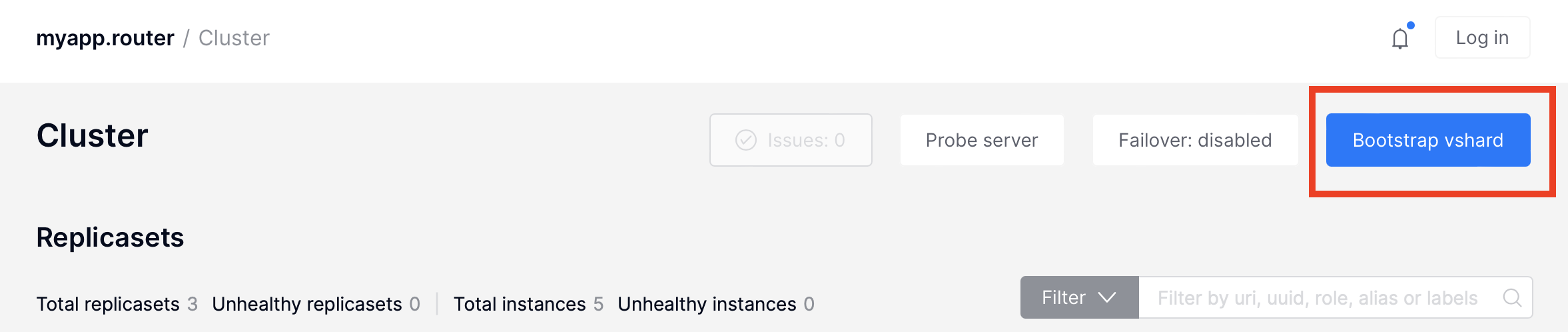The height and width of the screenshot is (332, 1568).
Task: Click the Cluster page heading
Action: (x=92, y=135)
